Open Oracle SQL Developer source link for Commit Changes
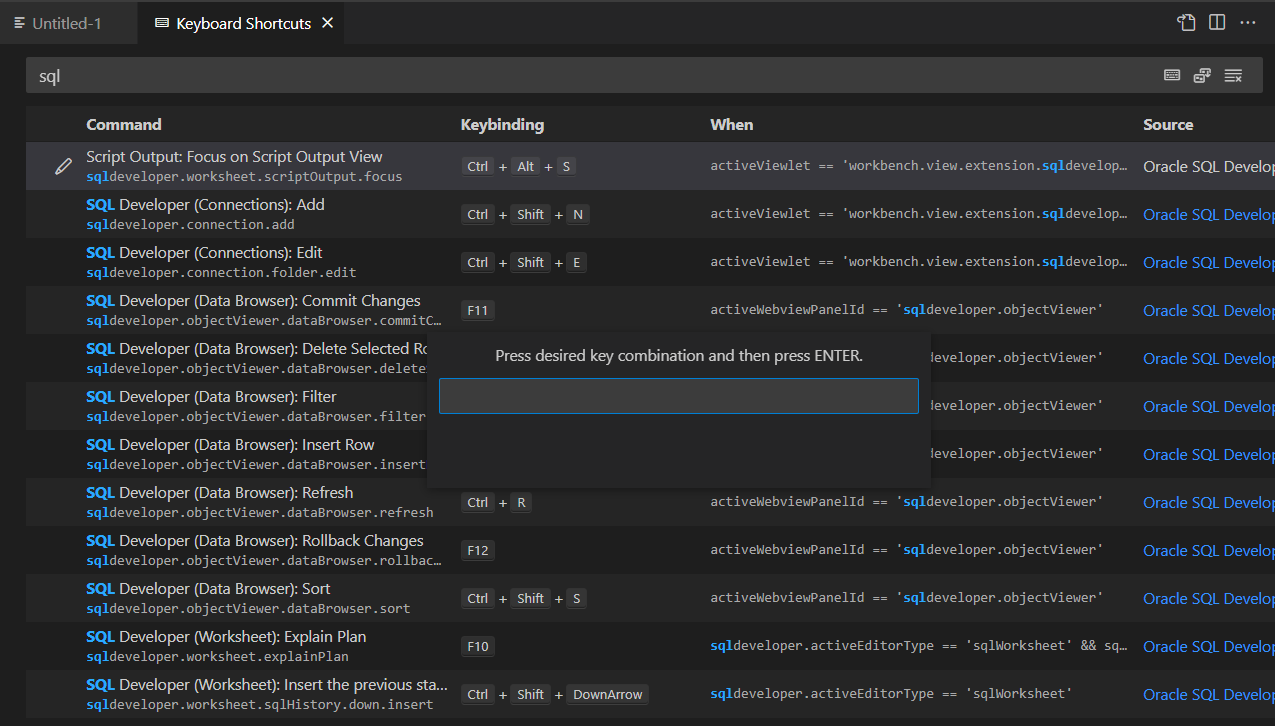The image size is (1275, 726). coord(1209,311)
